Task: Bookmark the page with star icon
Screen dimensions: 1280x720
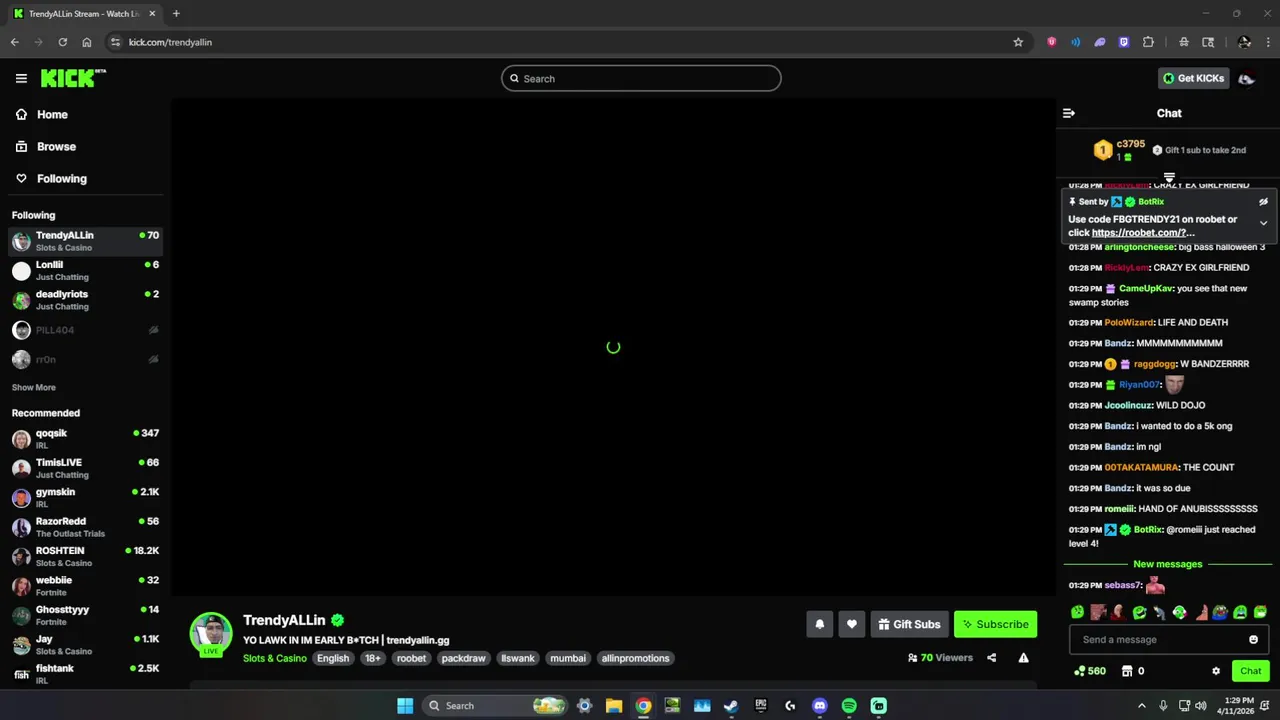Action: pos(1018,42)
